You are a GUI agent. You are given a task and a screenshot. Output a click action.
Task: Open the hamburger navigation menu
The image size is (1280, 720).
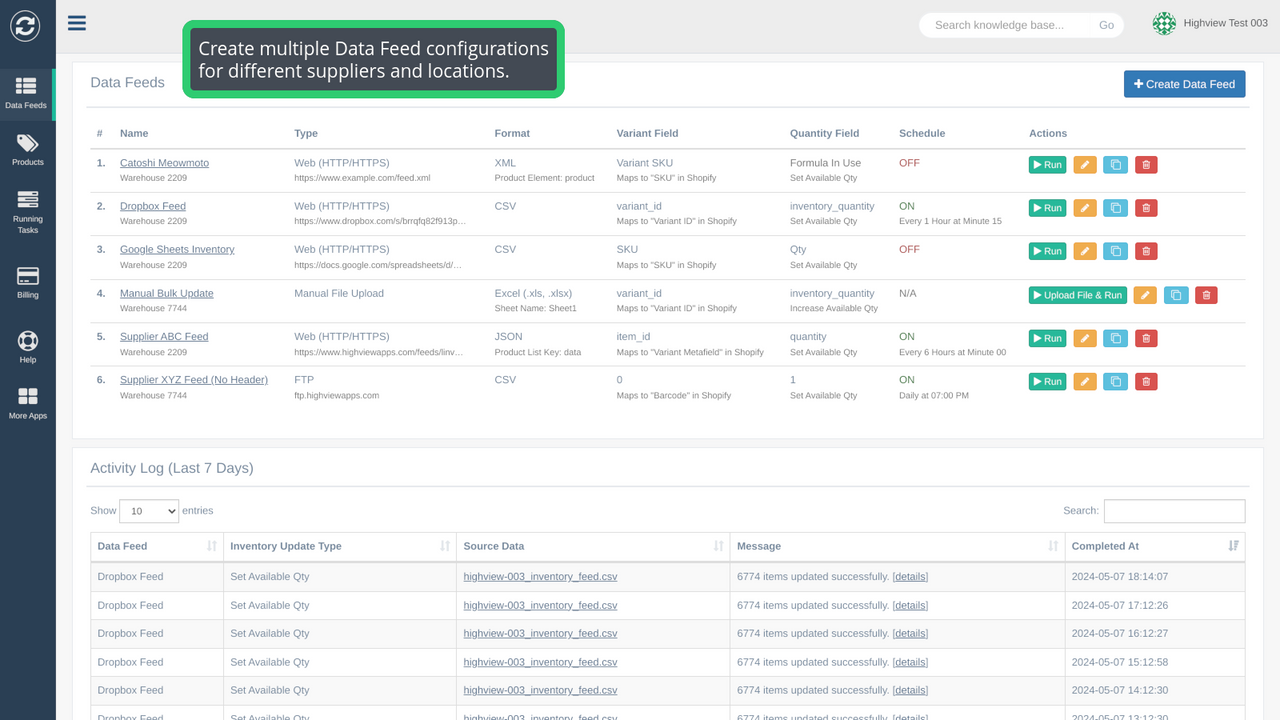(77, 23)
